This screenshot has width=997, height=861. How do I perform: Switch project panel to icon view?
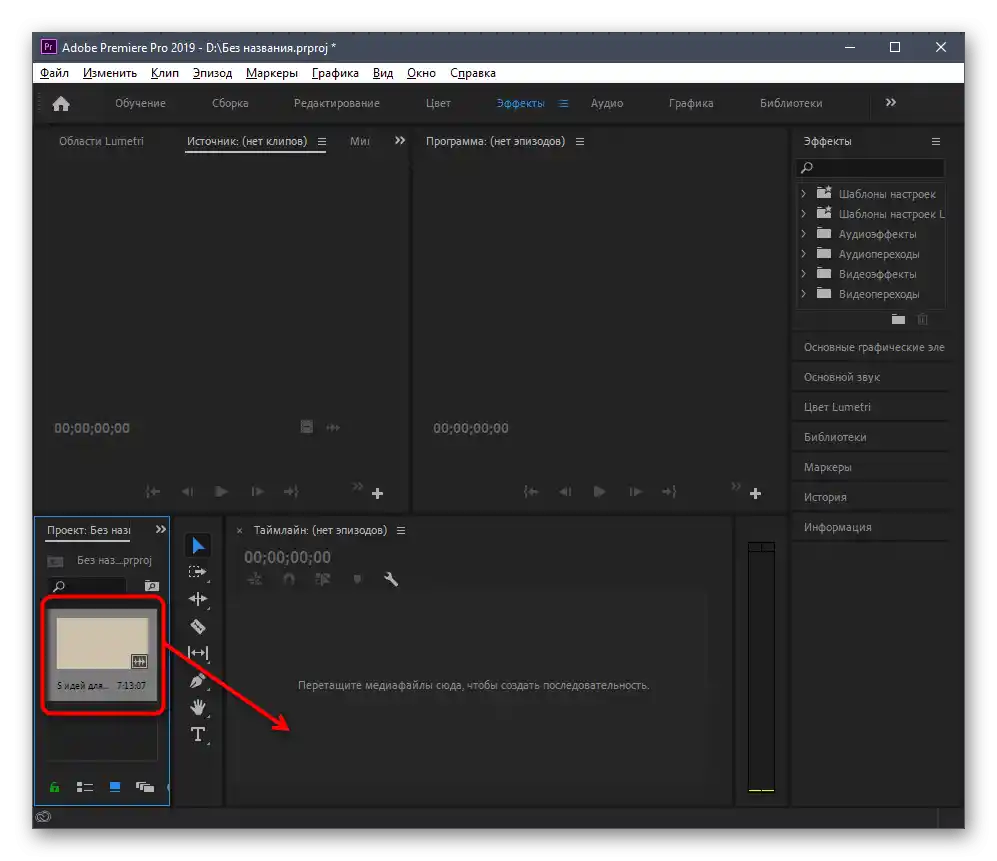pyautogui.click(x=115, y=787)
